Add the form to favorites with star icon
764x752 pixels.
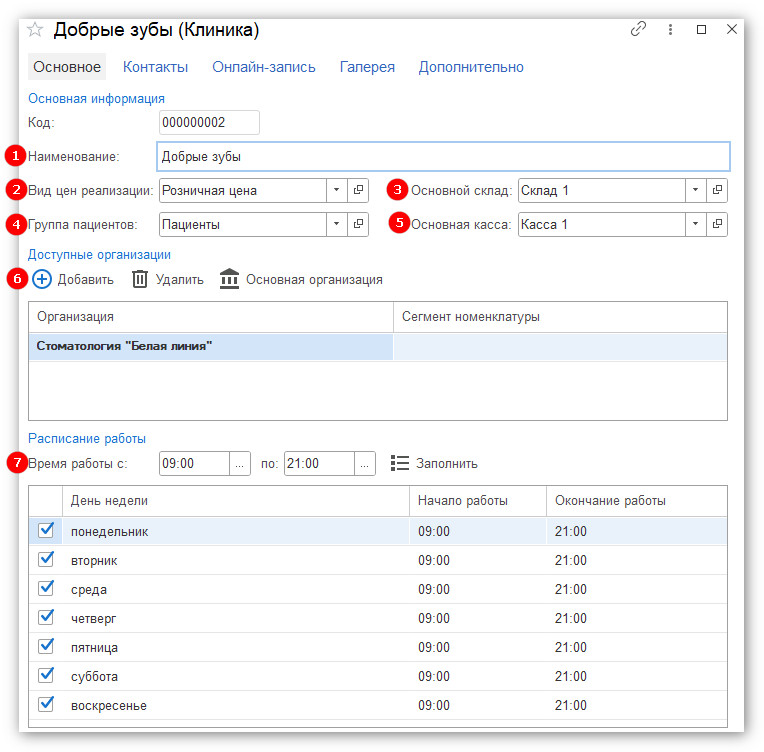click(x=35, y=30)
